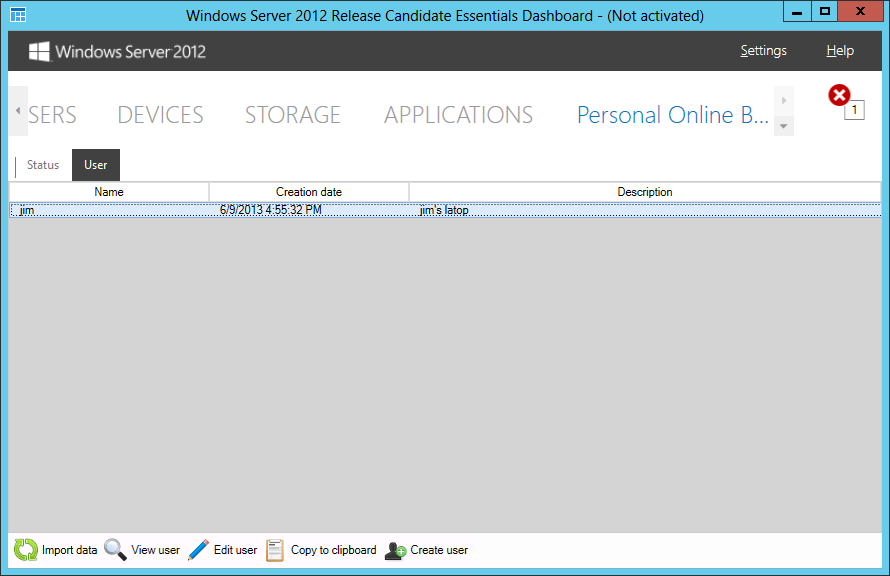The height and width of the screenshot is (576, 890).
Task: Sort by the Description column header
Action: coord(645,192)
